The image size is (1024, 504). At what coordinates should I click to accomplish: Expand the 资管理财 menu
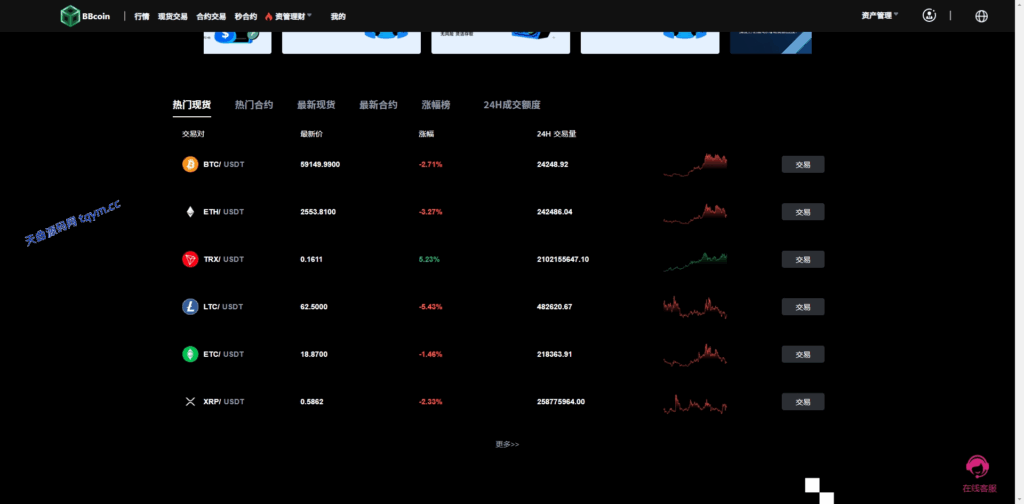tap(293, 16)
